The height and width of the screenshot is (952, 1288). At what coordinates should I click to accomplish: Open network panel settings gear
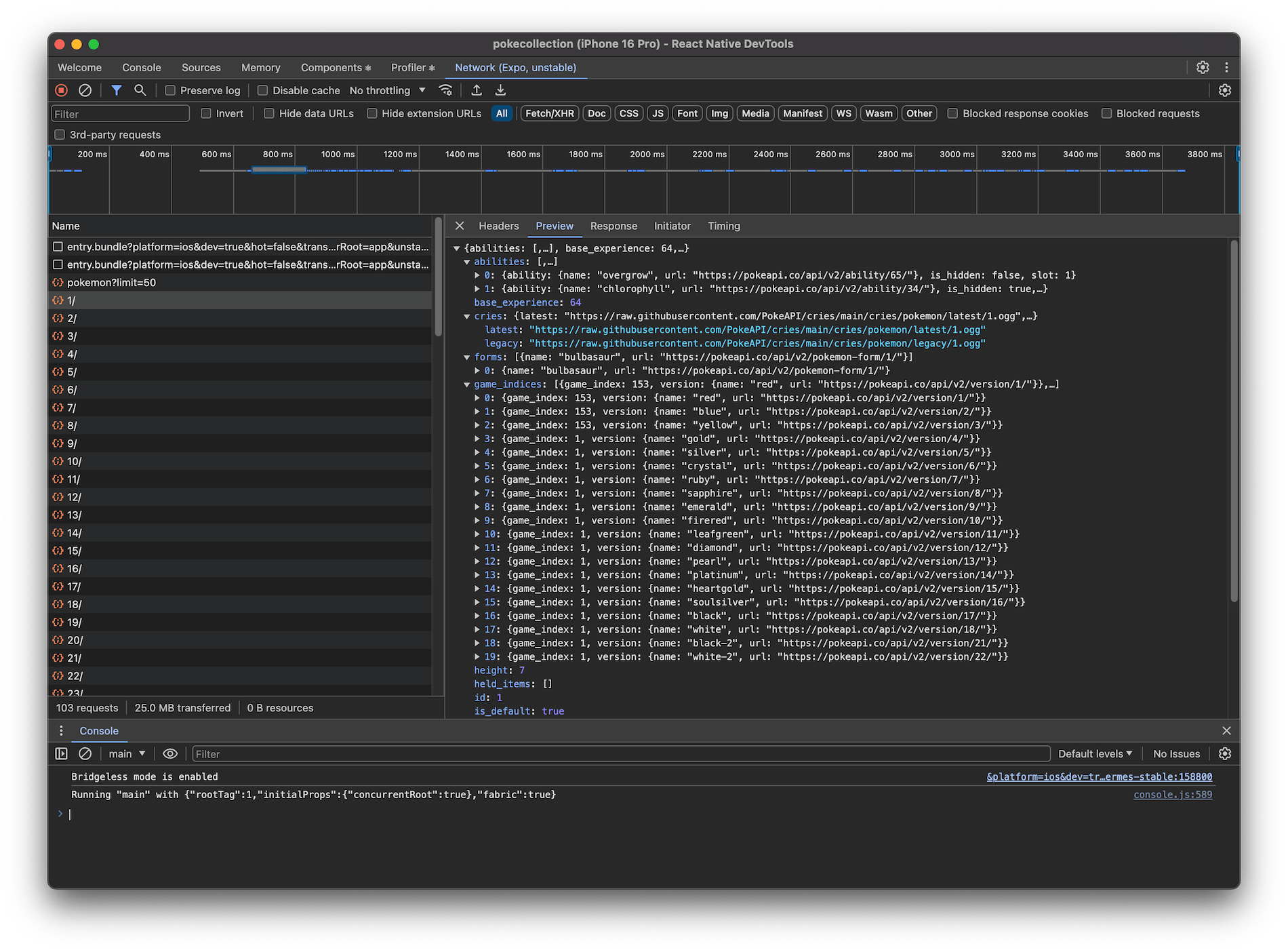pos(1224,90)
